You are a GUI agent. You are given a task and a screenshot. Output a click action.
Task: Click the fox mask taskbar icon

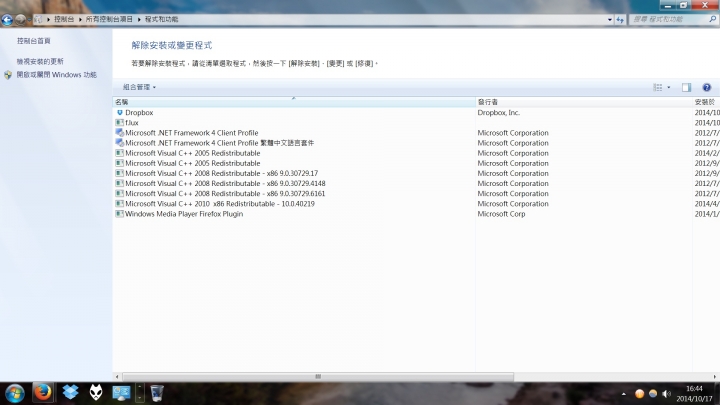coord(96,393)
